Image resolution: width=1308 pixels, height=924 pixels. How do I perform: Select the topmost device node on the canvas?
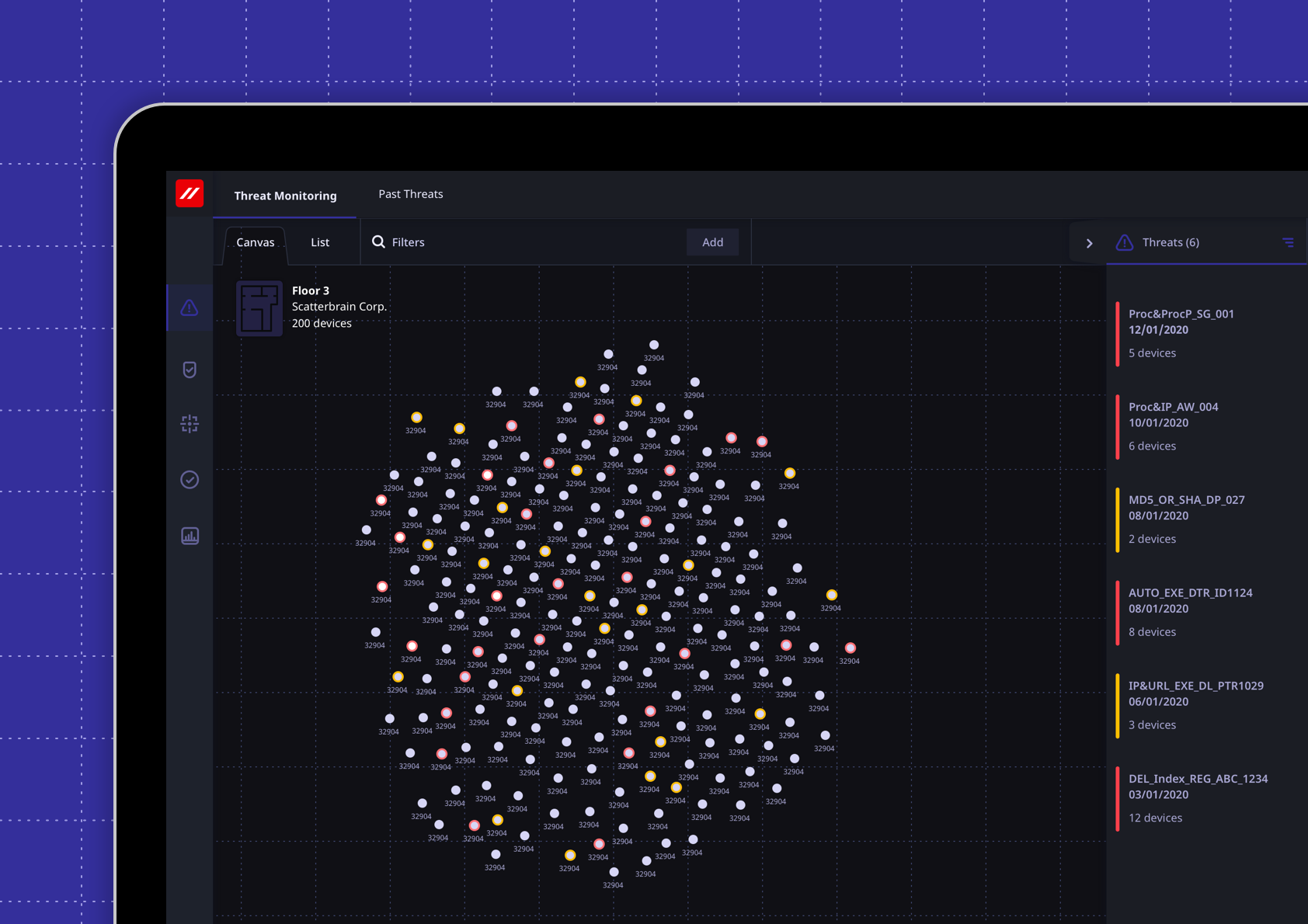coord(654,345)
